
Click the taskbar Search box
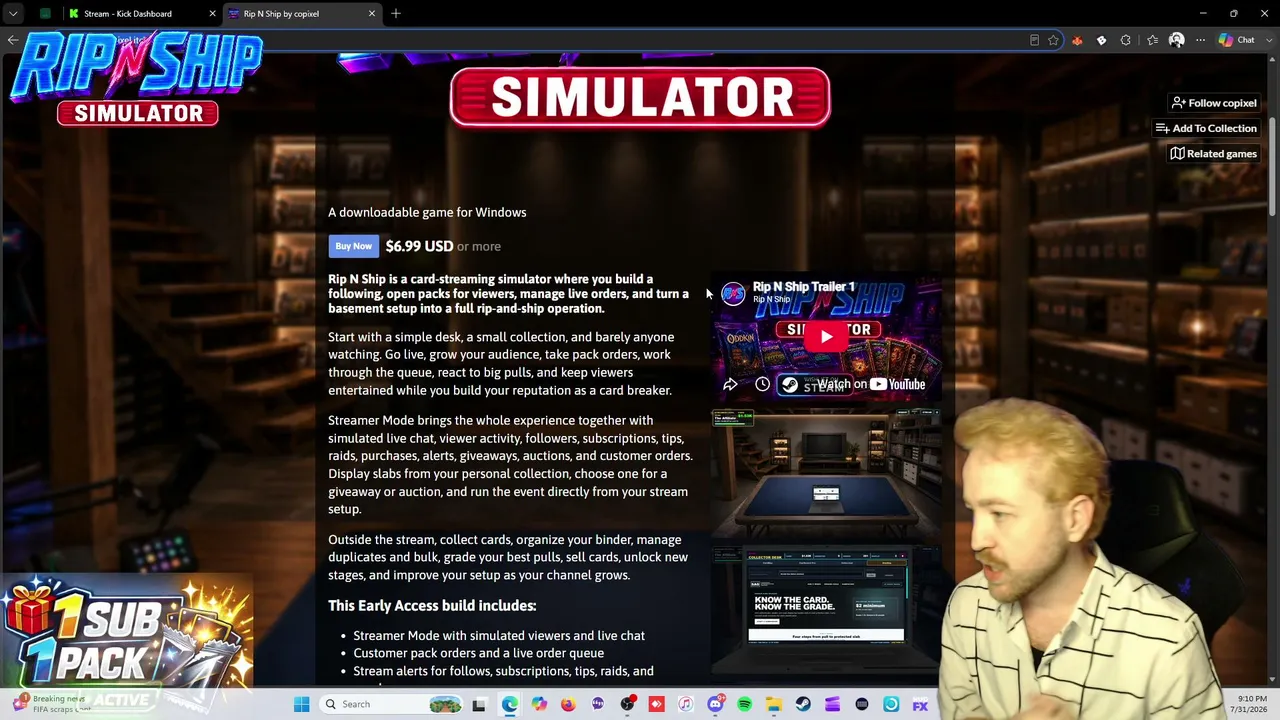pyautogui.click(x=393, y=704)
